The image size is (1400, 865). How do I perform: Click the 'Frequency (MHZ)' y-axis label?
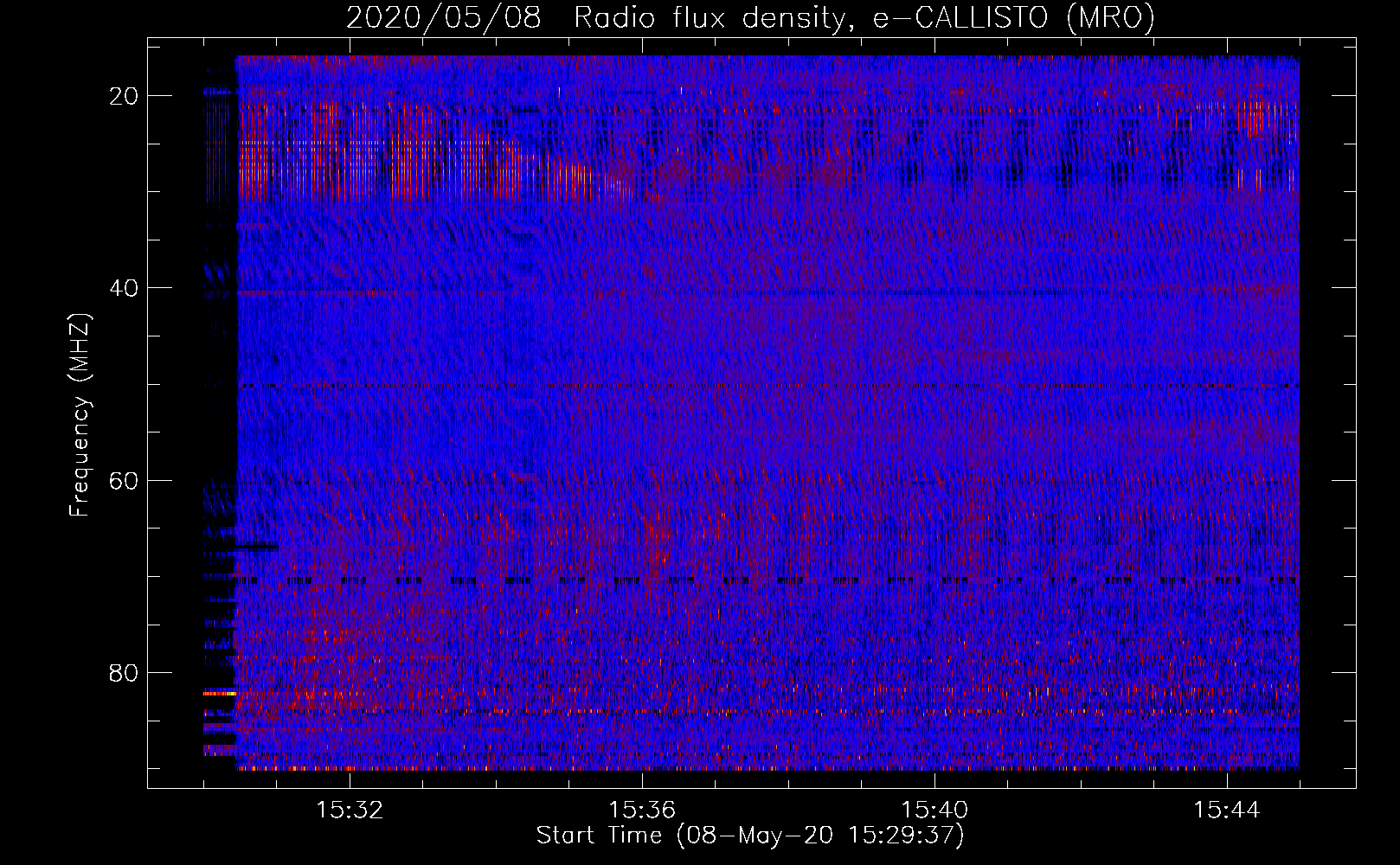80,416
